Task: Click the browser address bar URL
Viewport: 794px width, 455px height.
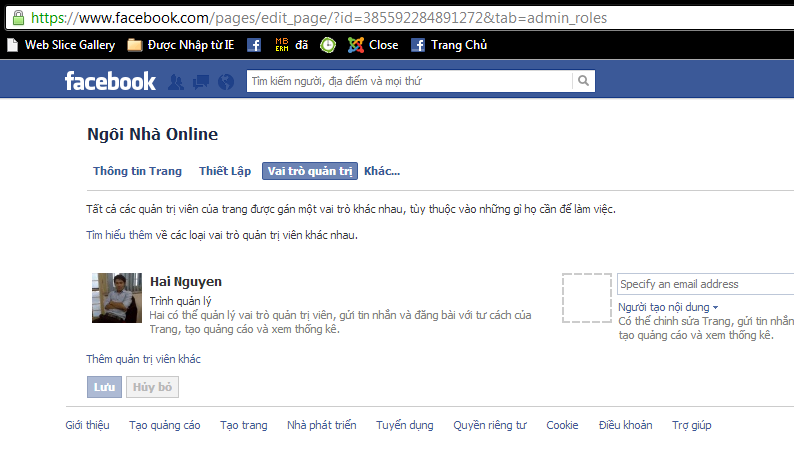Action: [x=319, y=18]
